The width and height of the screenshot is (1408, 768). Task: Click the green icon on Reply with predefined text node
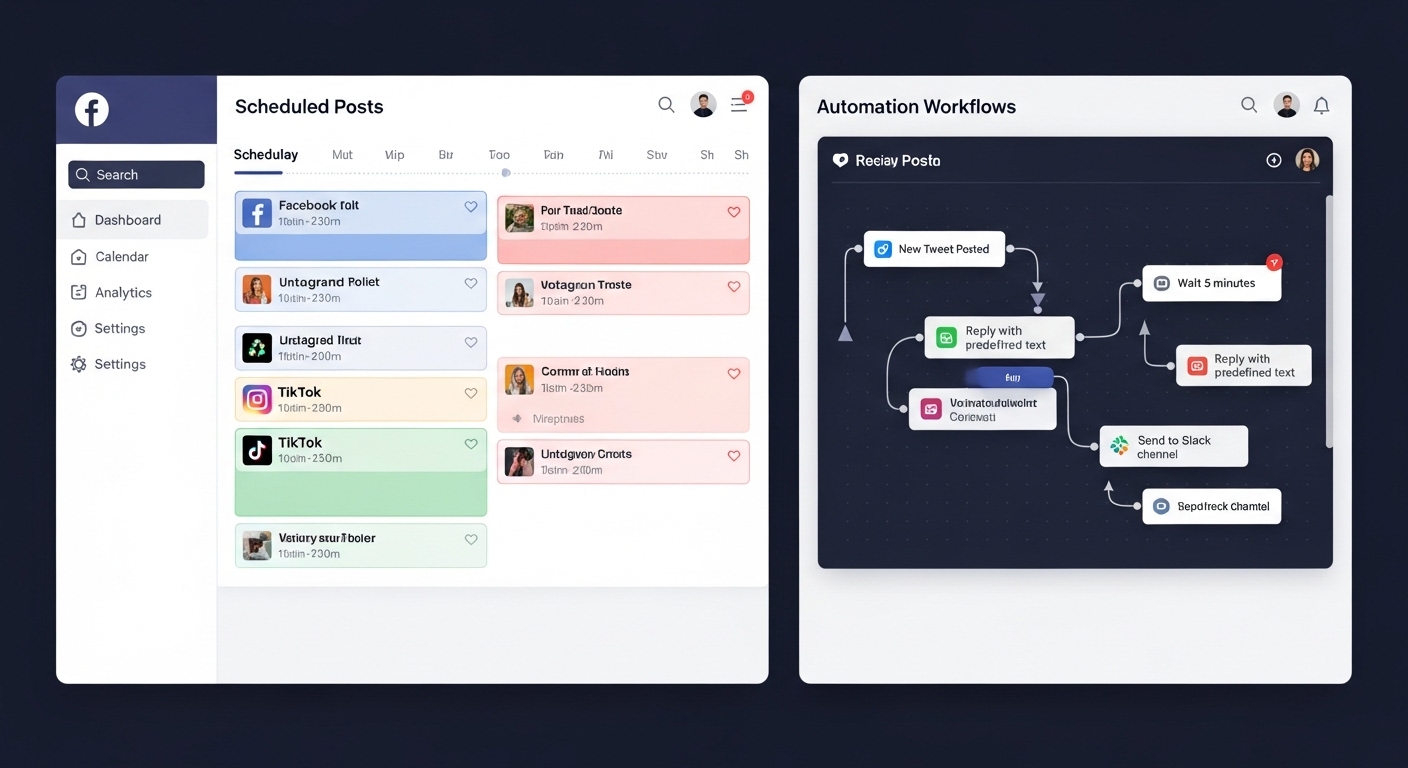point(946,338)
